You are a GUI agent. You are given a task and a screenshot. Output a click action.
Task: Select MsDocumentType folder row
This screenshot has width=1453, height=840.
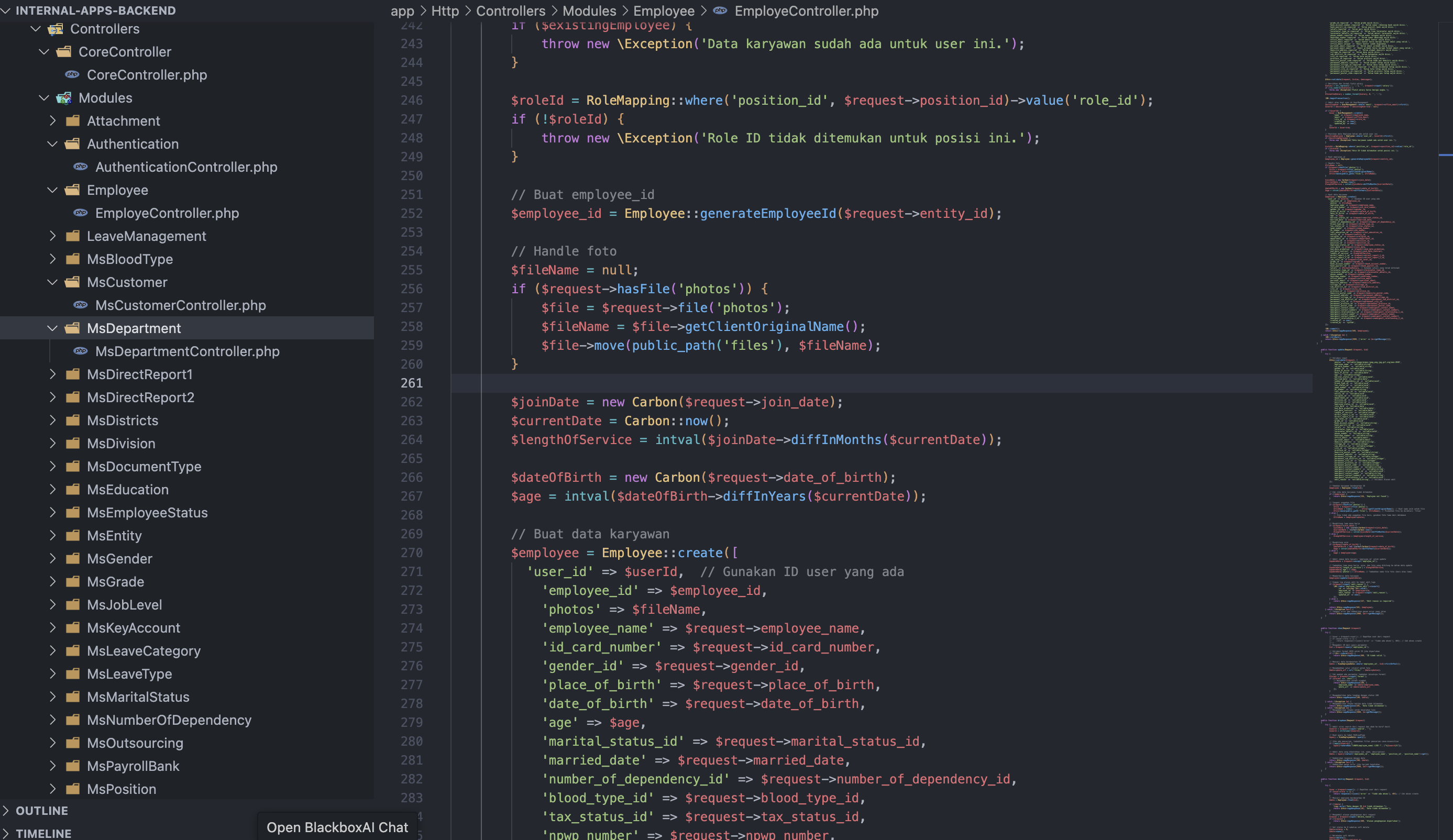tap(187, 467)
